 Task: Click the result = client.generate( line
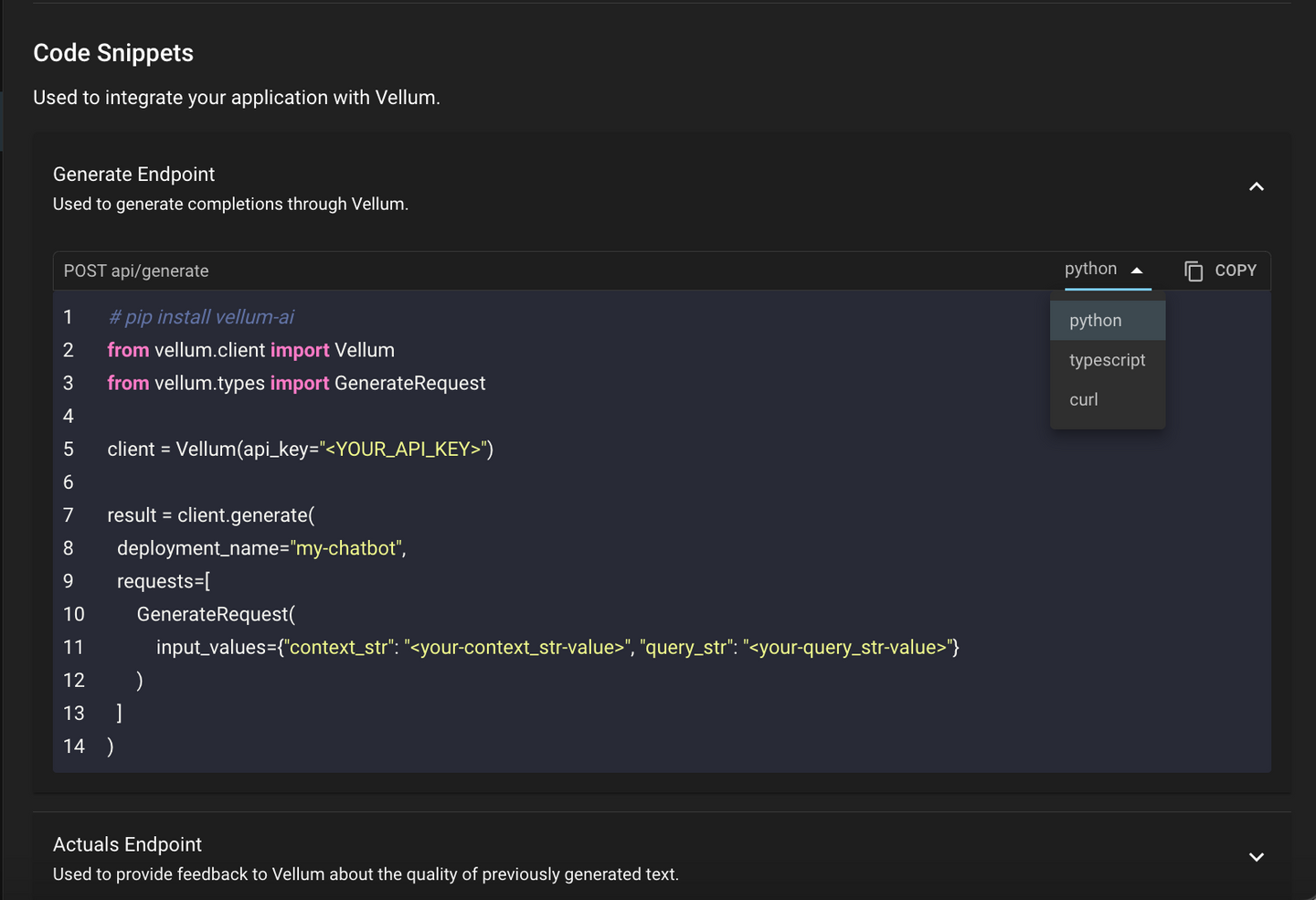211,515
